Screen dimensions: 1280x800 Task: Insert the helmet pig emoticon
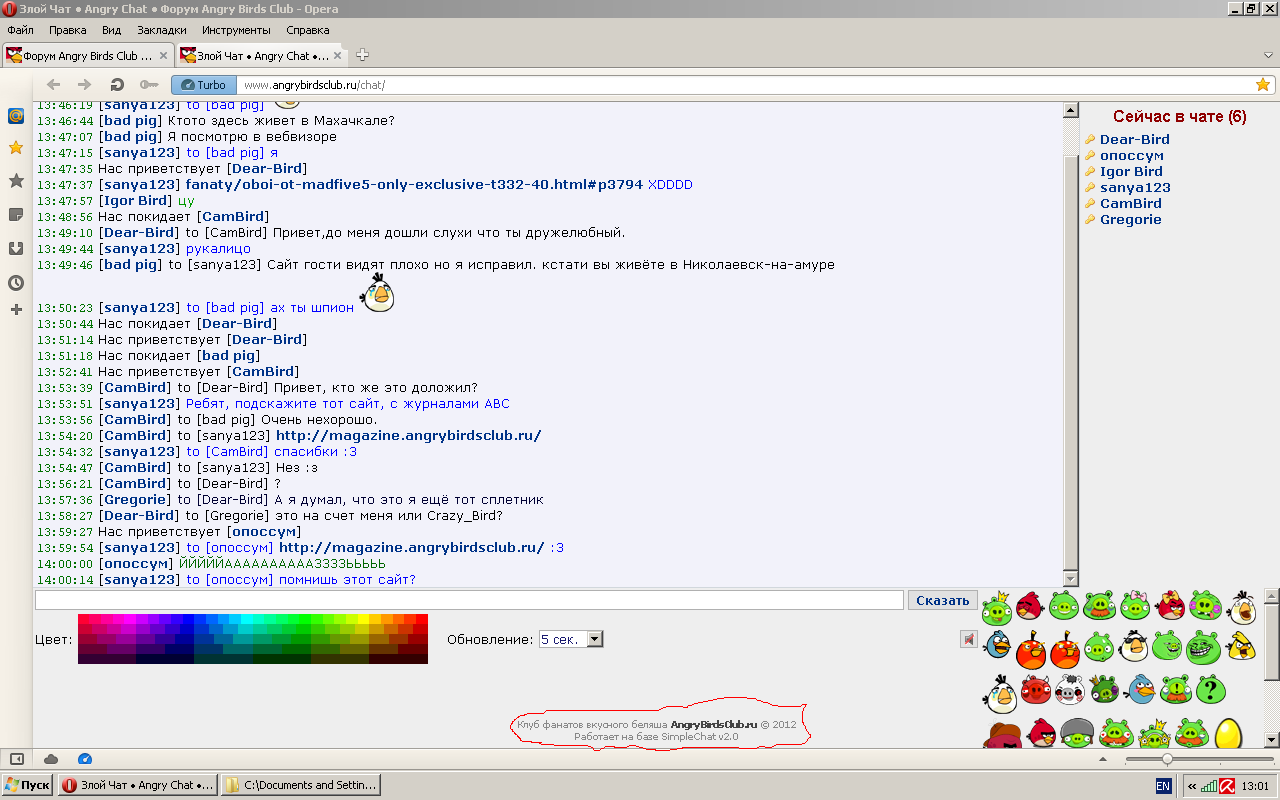point(1077,734)
